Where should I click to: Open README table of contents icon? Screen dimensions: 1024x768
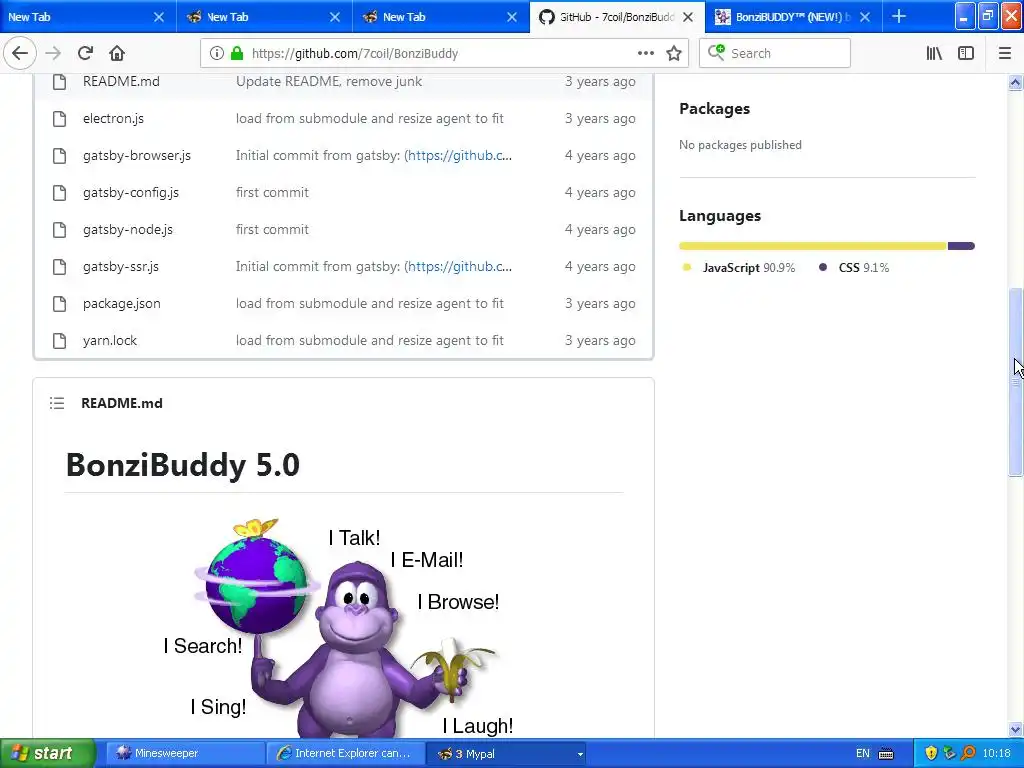click(x=57, y=403)
